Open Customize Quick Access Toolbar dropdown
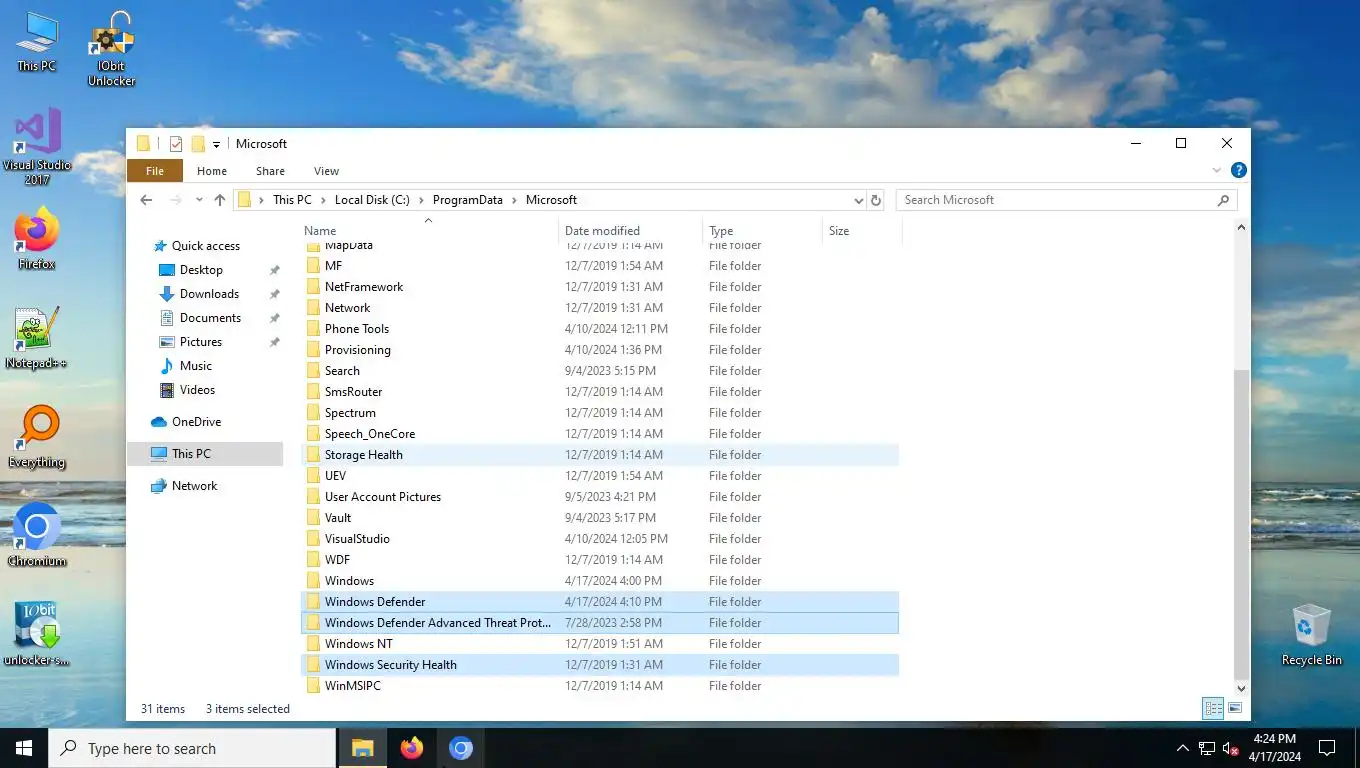Viewport: 1360px width, 768px height. pos(216,145)
